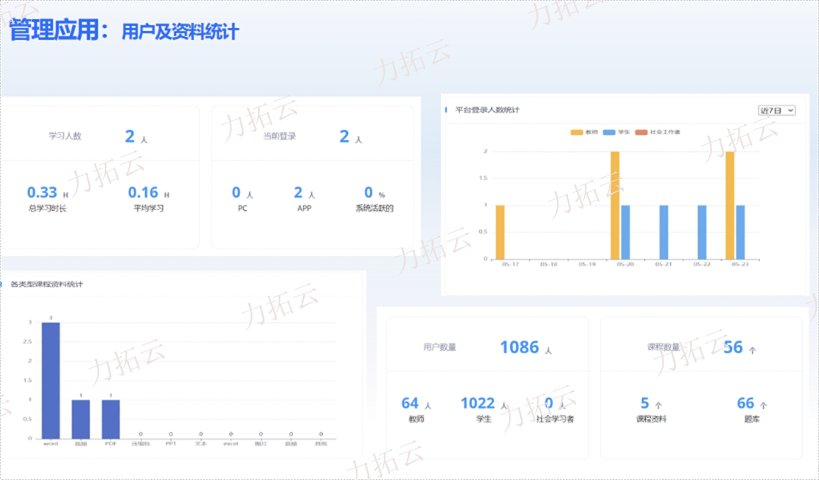Click the 0.33 total study hours value
This screenshot has height=480, width=819.
click(42, 192)
